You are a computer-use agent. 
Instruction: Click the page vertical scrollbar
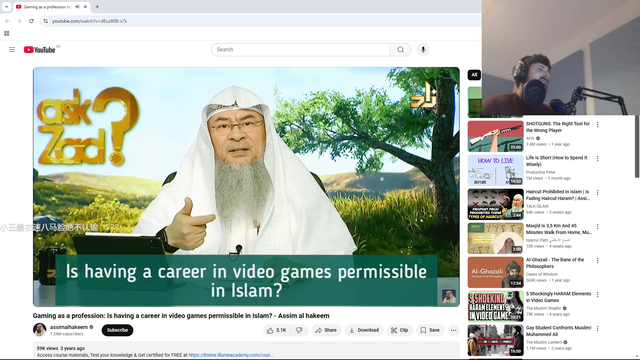click(637, 147)
